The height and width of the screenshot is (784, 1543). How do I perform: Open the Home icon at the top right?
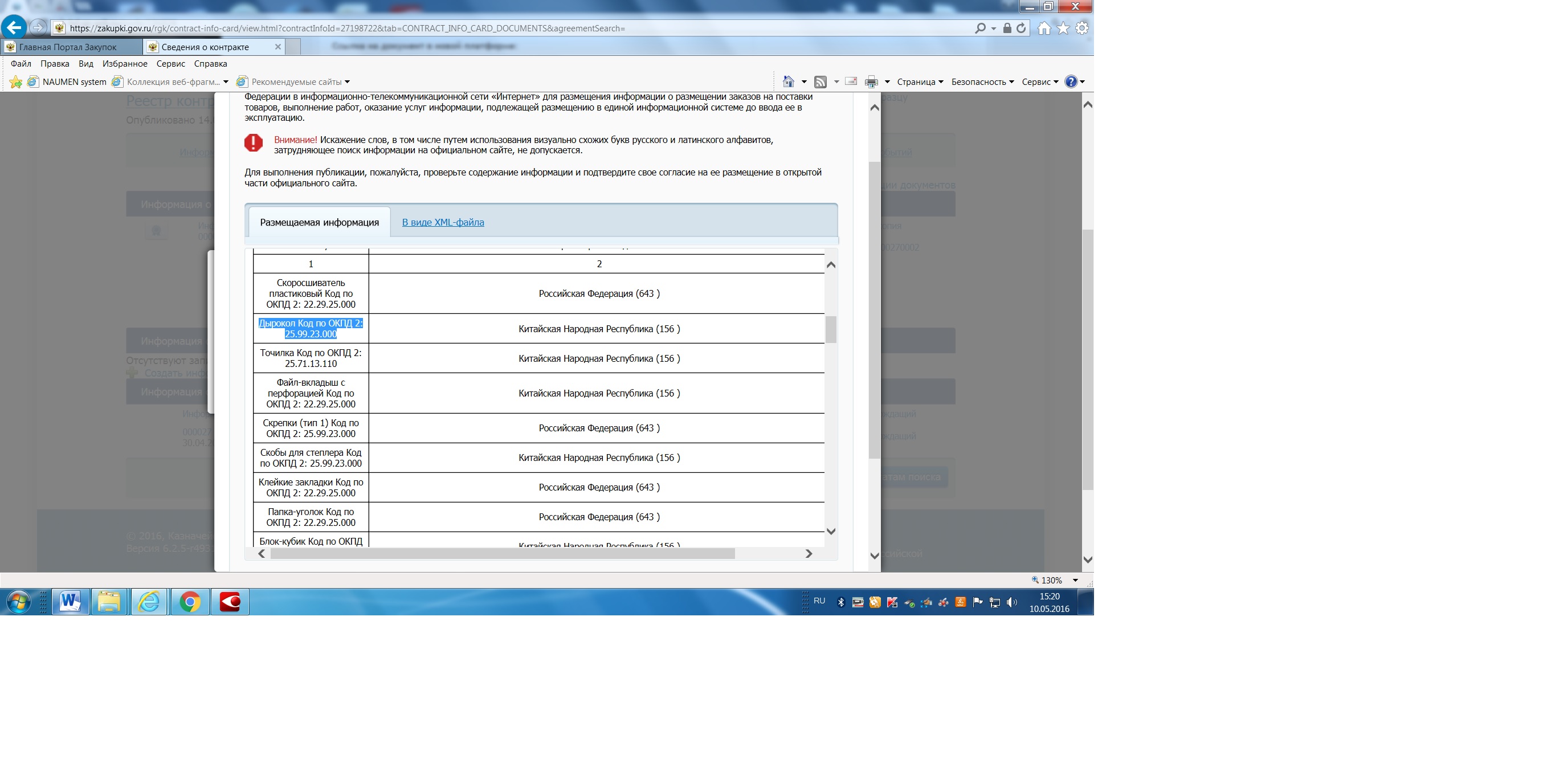tap(1044, 27)
